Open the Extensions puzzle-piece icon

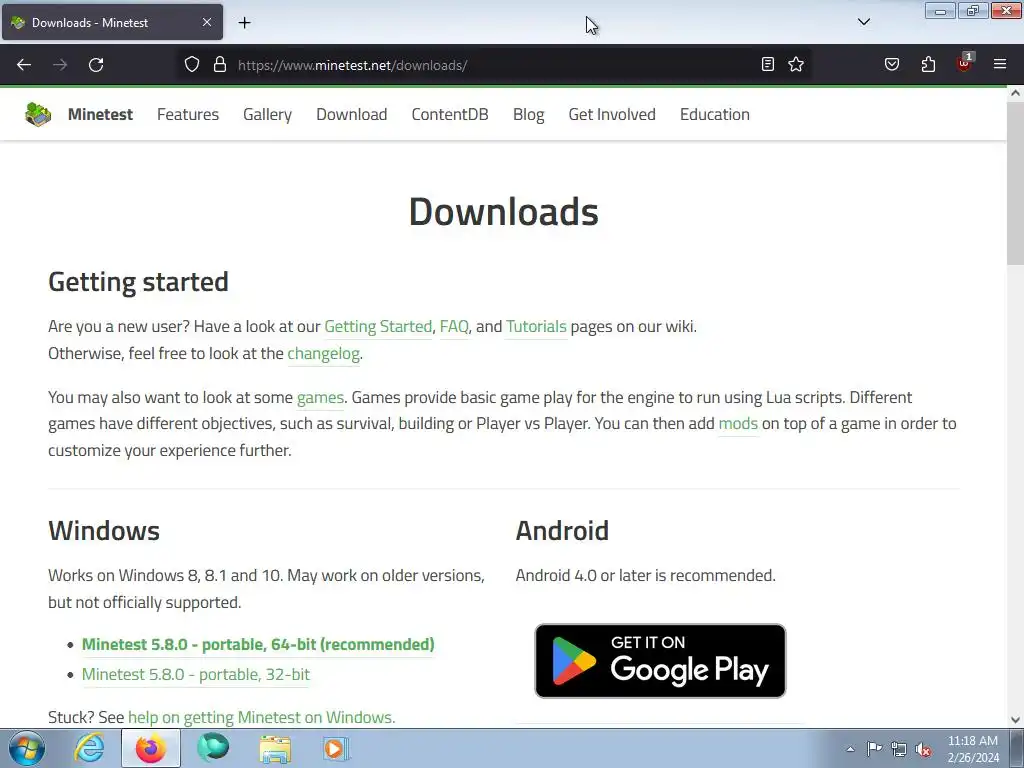point(928,64)
